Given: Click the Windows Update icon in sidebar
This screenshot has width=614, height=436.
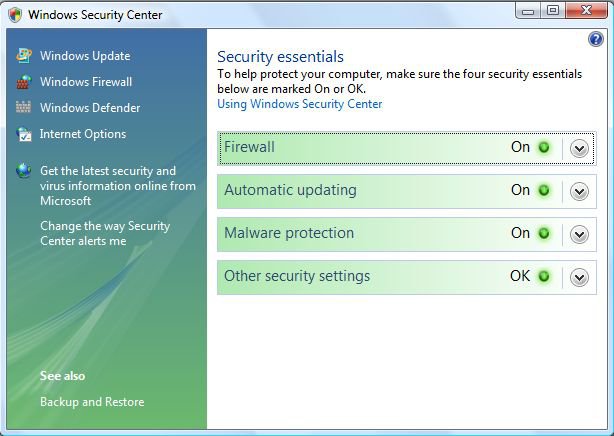Looking at the screenshot, I should pos(23,56).
